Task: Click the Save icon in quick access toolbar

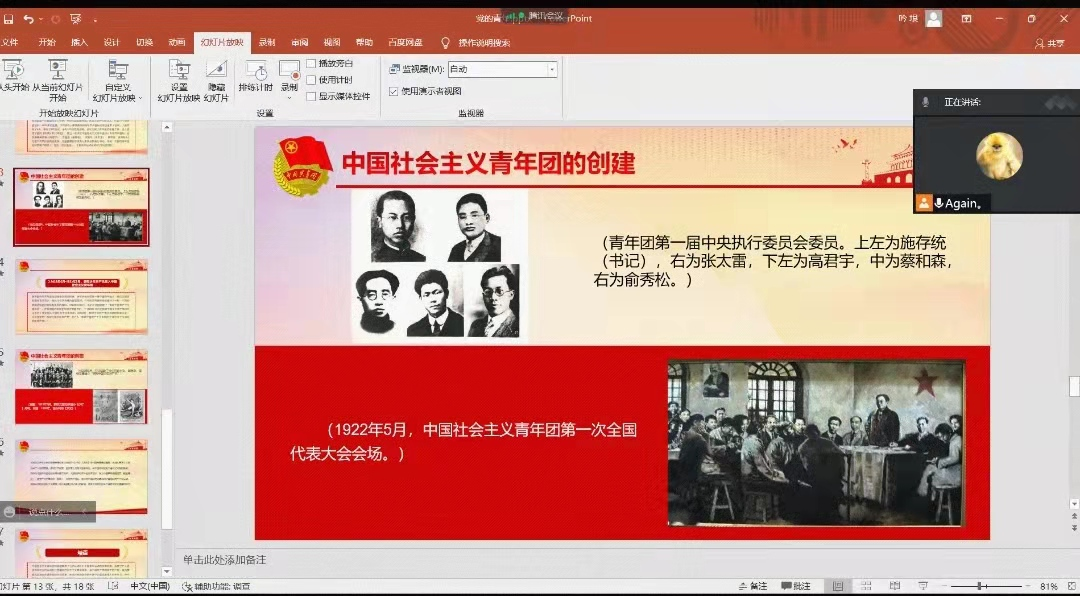Action: 8,19
